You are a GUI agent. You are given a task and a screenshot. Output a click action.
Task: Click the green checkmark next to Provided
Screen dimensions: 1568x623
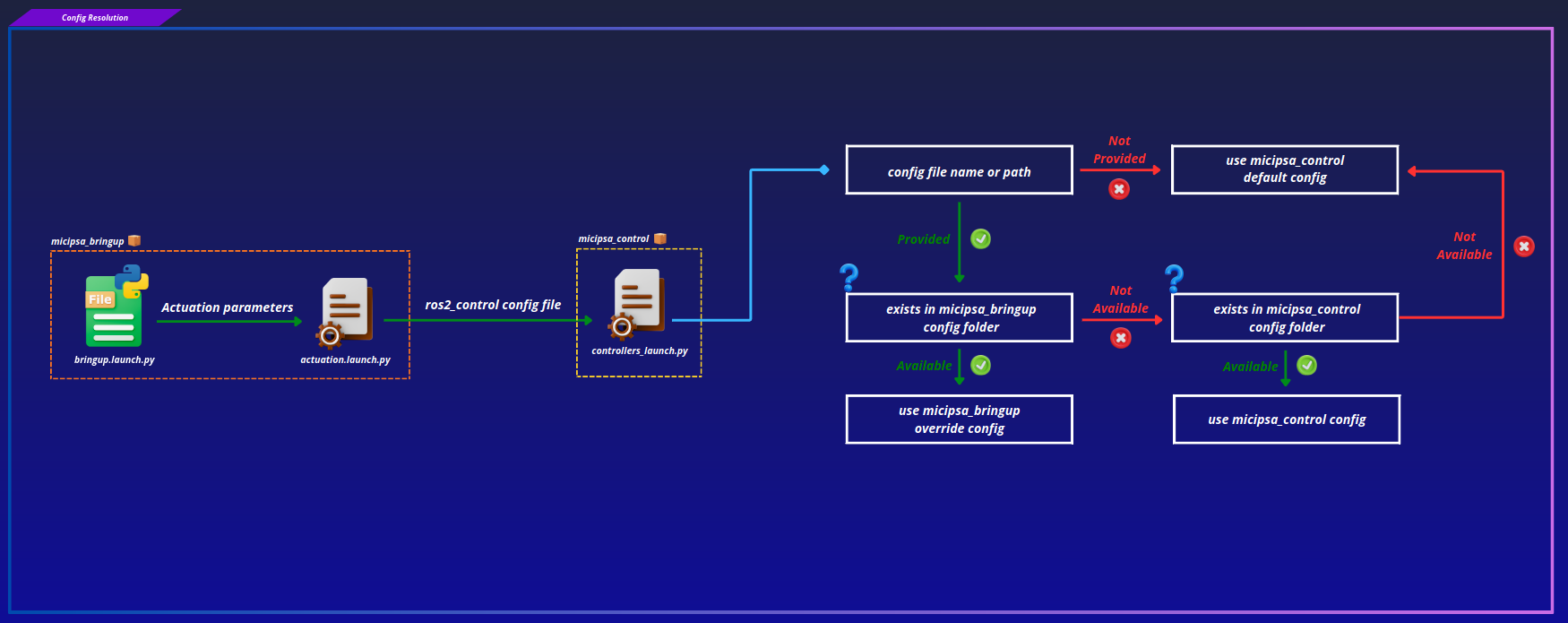tap(981, 238)
